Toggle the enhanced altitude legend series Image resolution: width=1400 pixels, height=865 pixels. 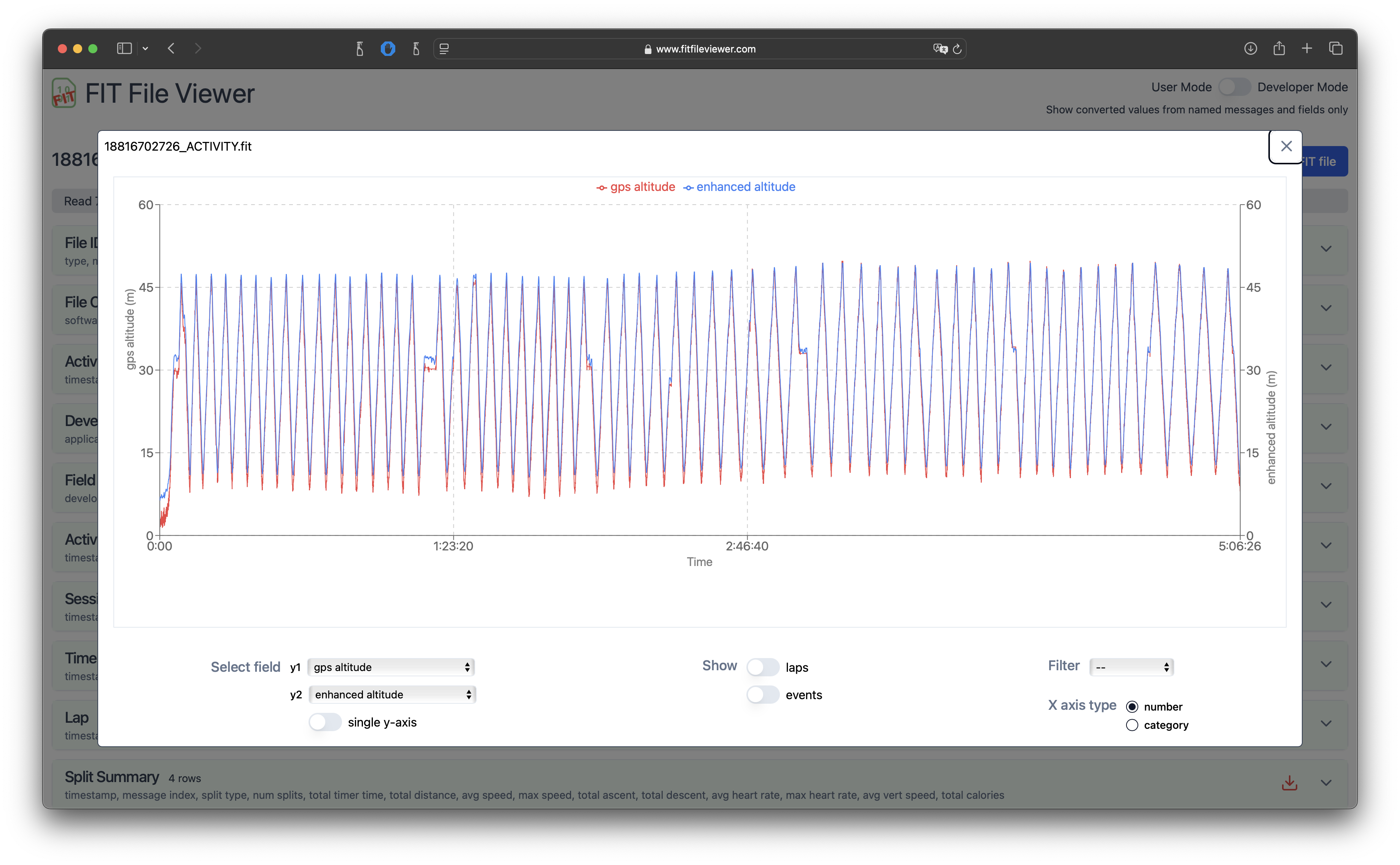point(739,187)
